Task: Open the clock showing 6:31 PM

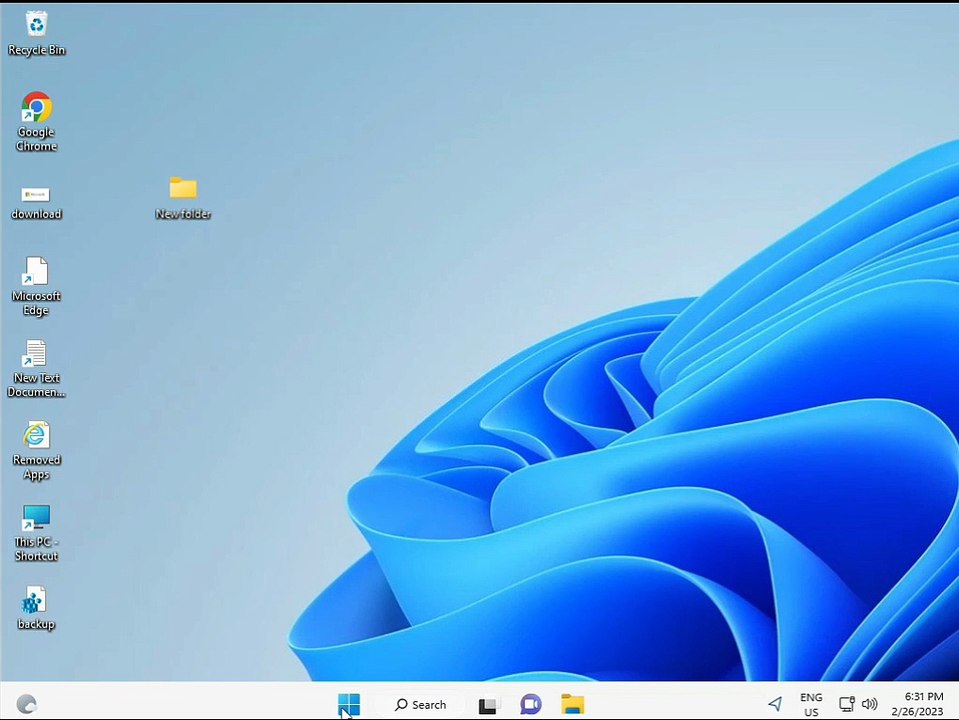Action: pos(917,704)
